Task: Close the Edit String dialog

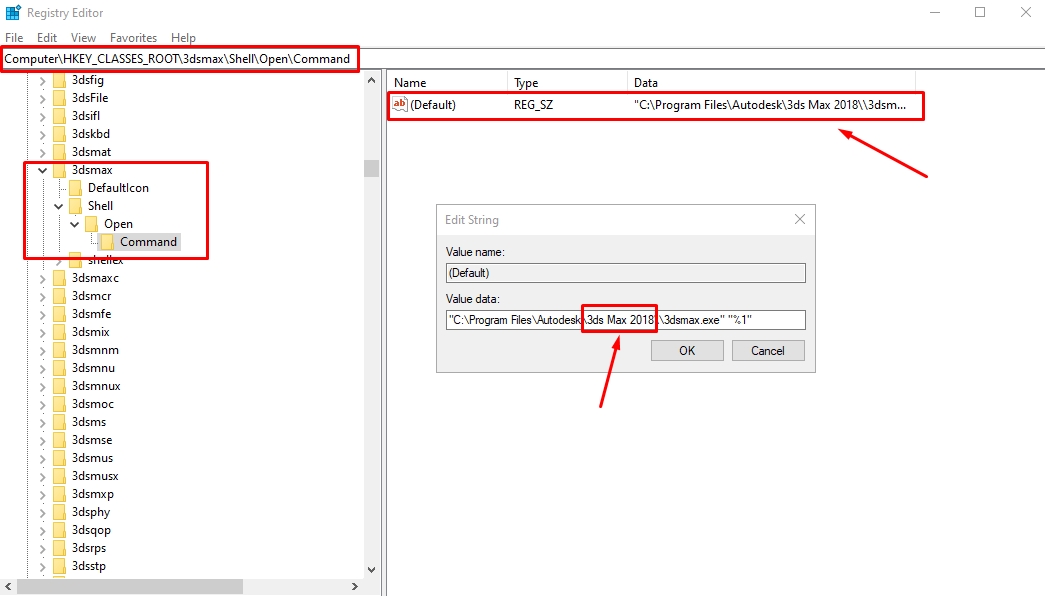Action: [799, 219]
